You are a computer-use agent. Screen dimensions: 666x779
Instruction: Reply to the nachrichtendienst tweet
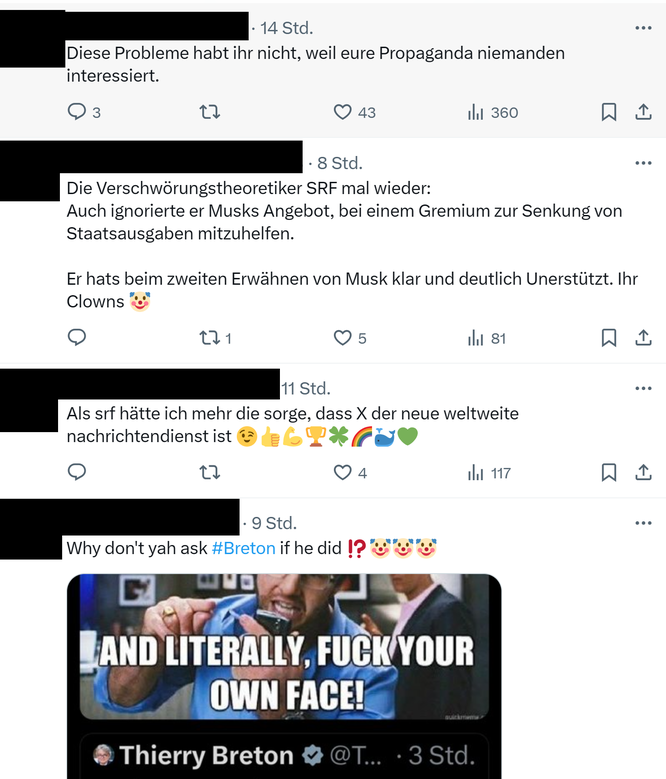pos(76,472)
